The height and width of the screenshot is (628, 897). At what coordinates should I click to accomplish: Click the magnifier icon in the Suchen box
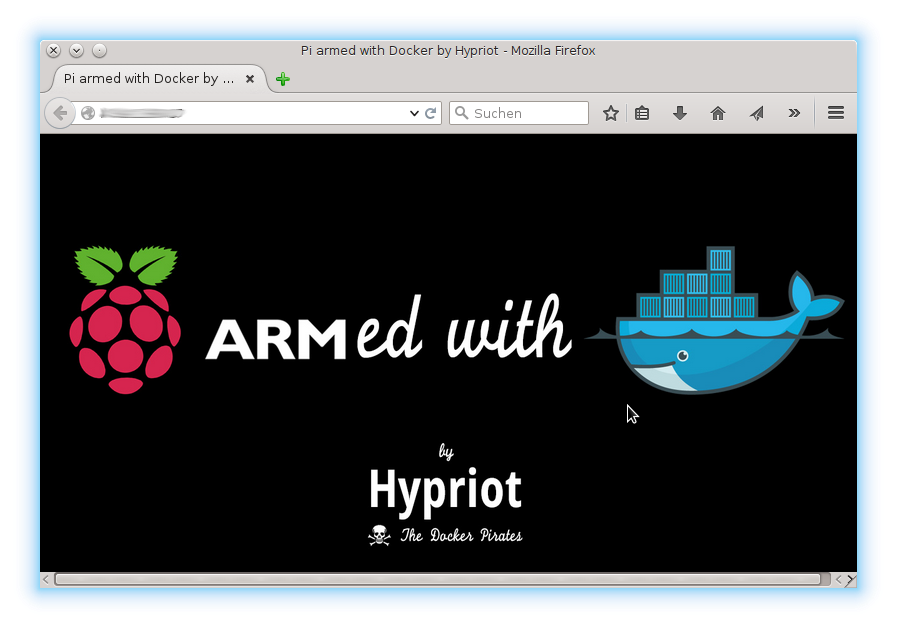[x=462, y=112]
